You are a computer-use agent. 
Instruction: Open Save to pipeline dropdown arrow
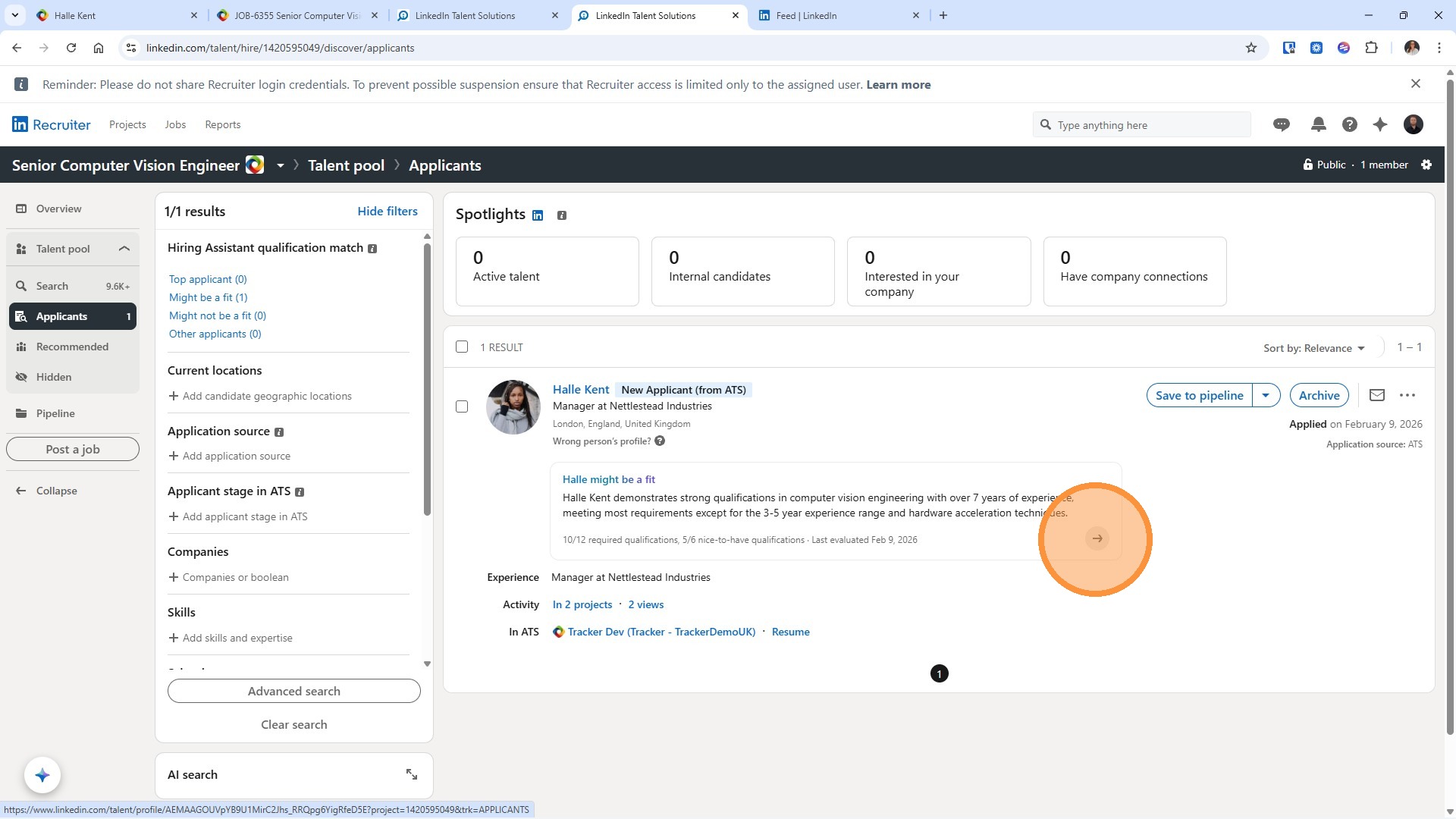[x=1266, y=395]
